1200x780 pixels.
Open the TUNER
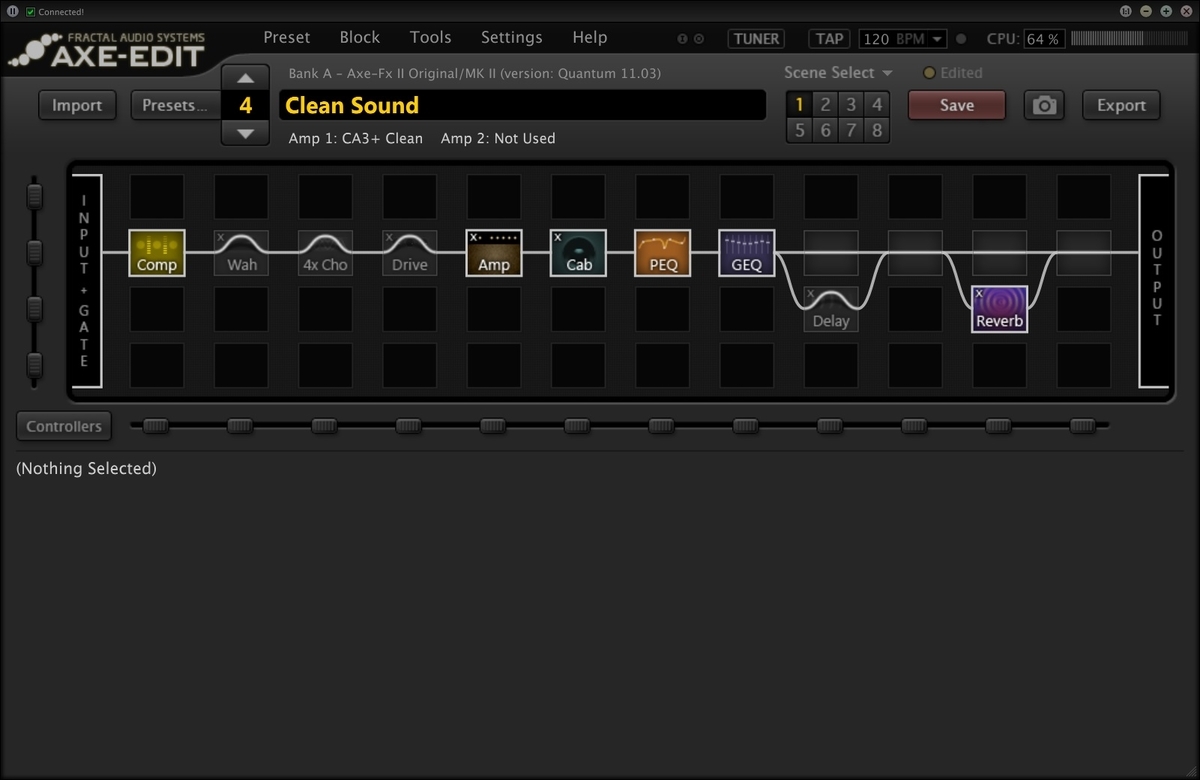[x=756, y=39]
